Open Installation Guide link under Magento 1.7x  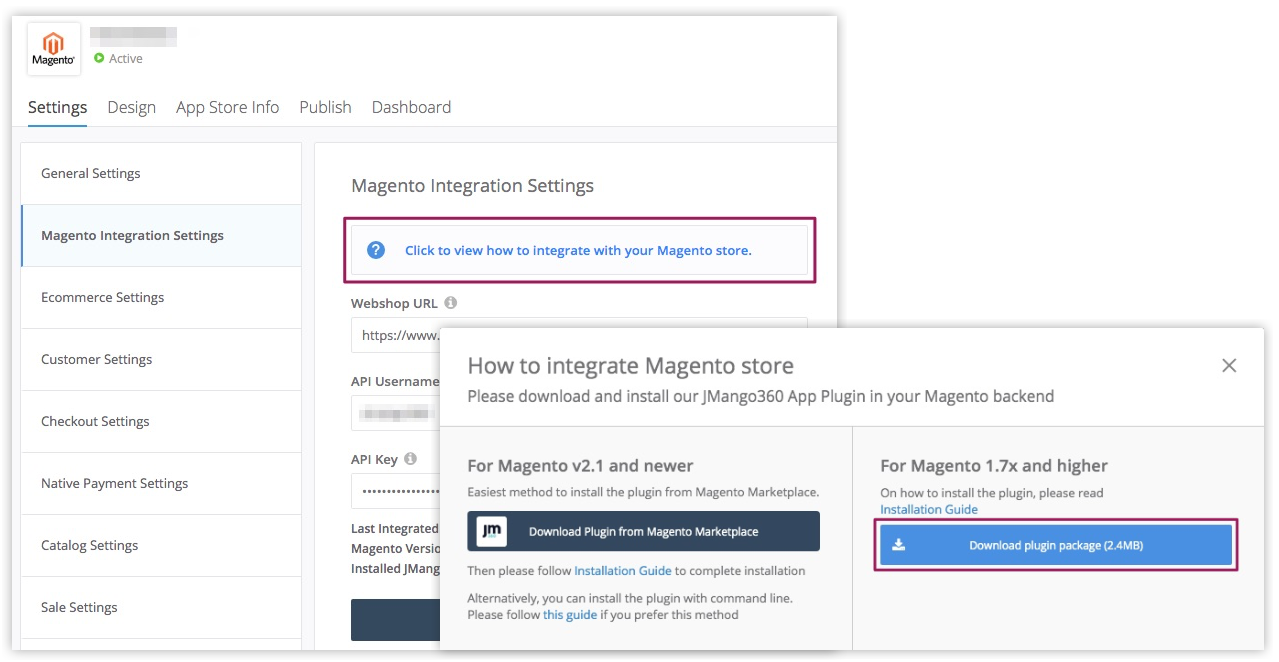pyautogui.click(x=929, y=509)
